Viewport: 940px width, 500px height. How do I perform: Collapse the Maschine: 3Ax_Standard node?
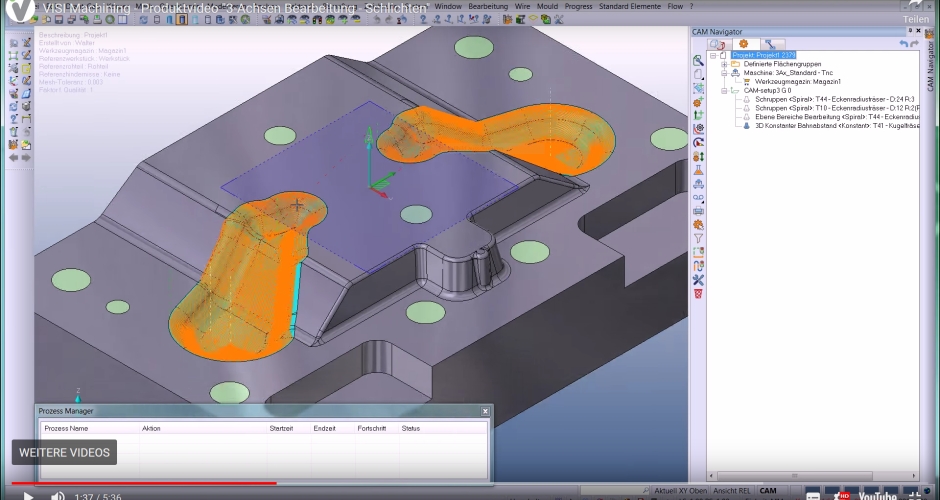[724, 73]
